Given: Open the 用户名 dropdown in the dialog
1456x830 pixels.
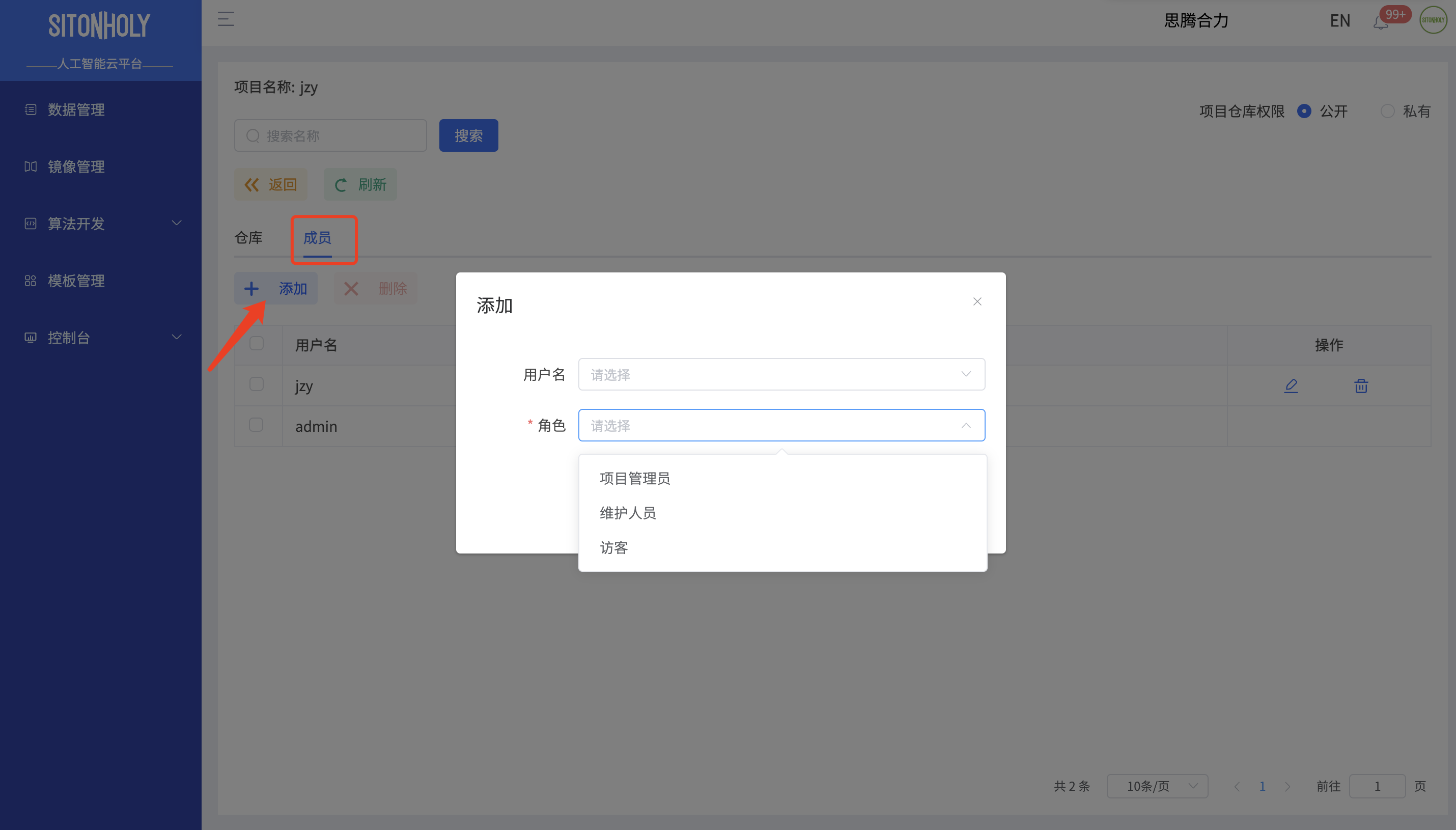Looking at the screenshot, I should (x=781, y=375).
